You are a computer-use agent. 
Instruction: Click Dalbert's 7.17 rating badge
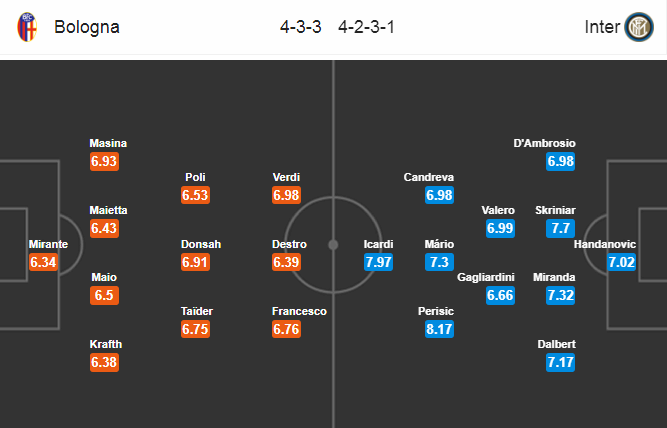click(560, 362)
